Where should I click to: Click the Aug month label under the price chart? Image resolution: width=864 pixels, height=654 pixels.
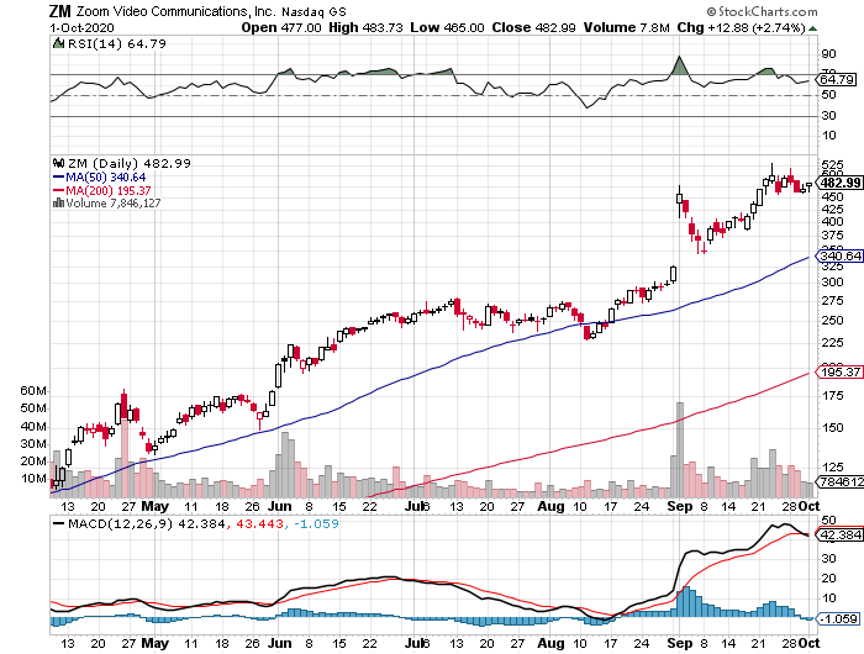coord(551,506)
